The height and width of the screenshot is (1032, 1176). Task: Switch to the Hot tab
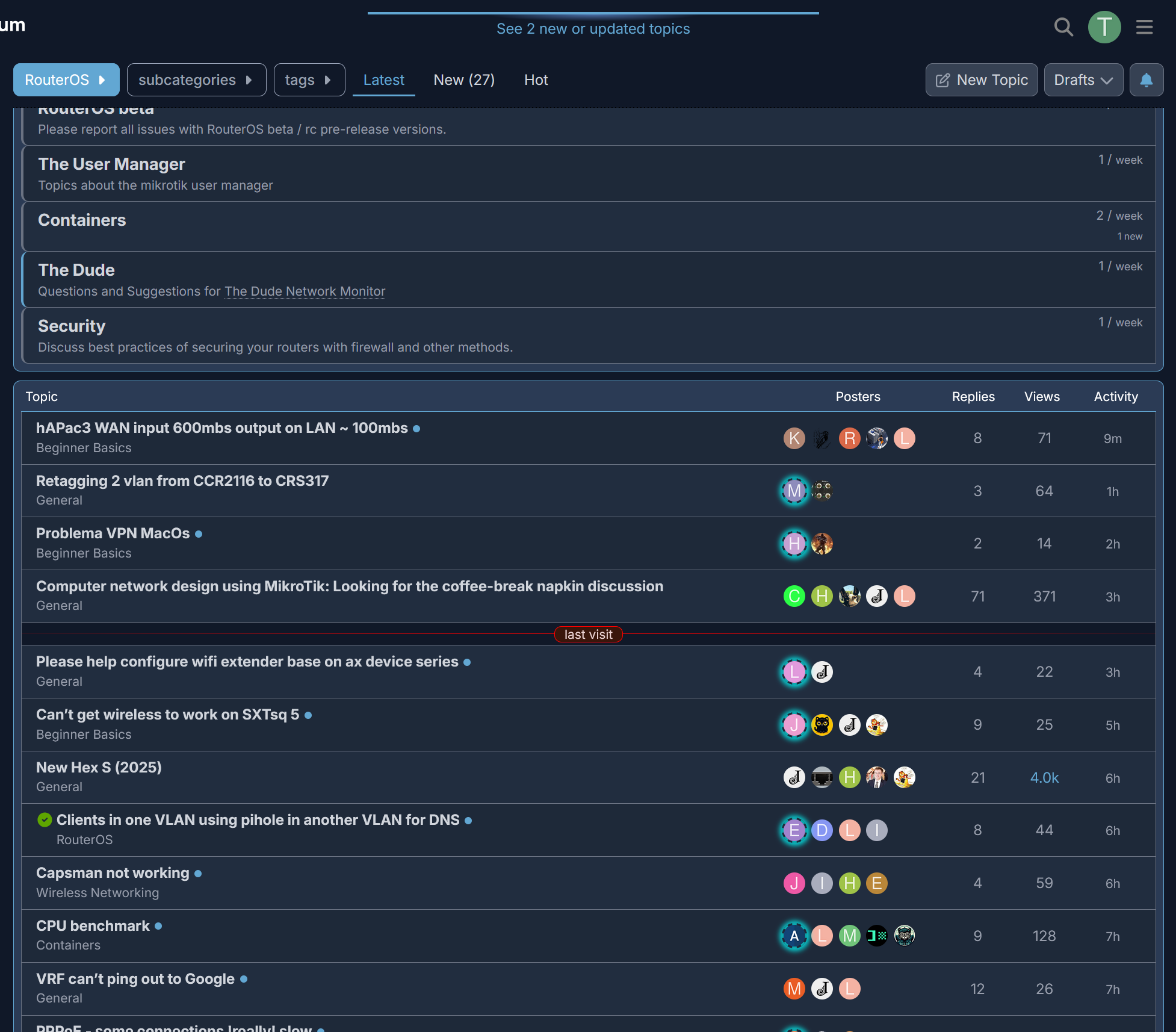[536, 80]
